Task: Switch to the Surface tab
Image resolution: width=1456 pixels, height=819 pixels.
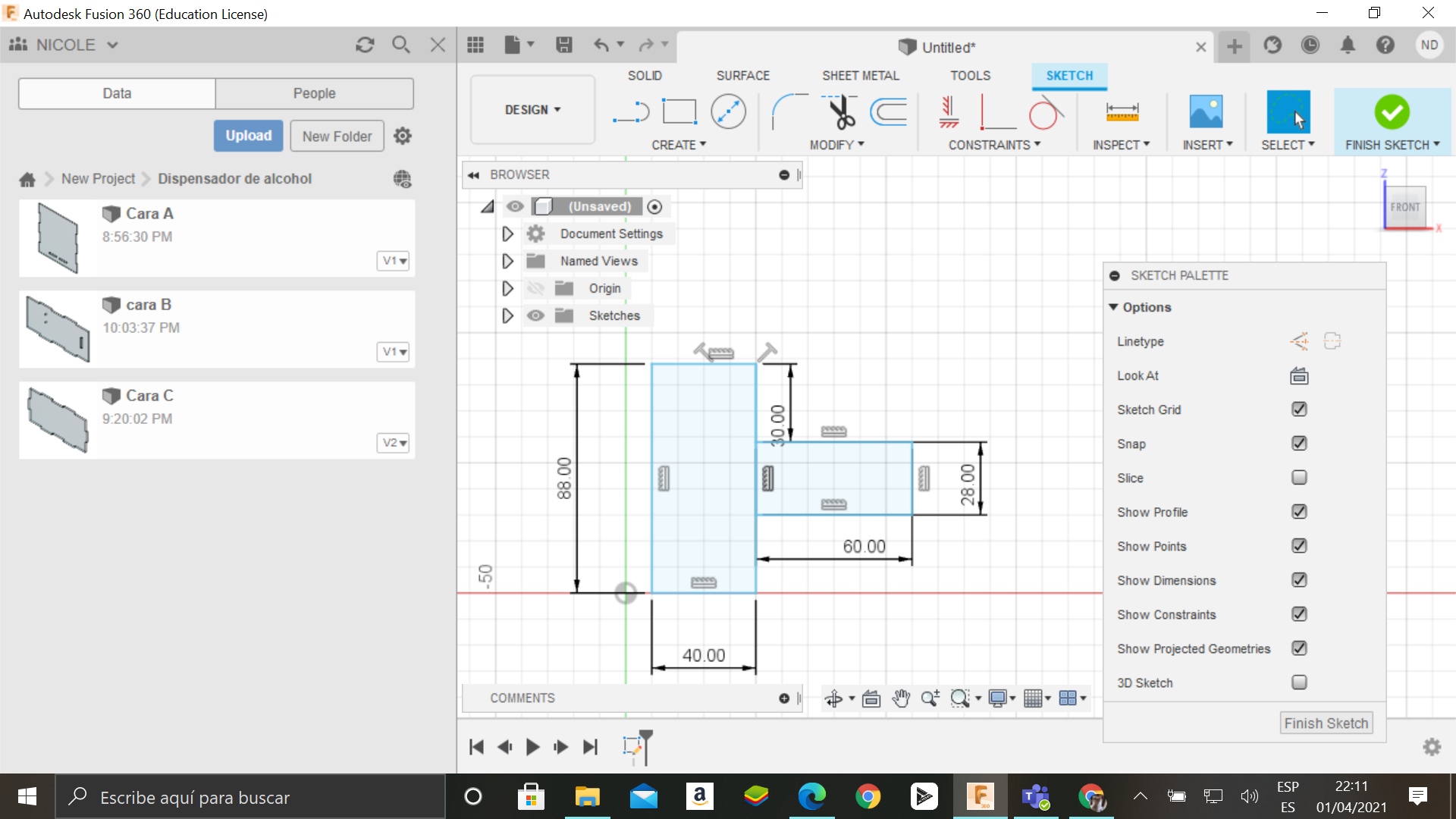Action: (743, 75)
